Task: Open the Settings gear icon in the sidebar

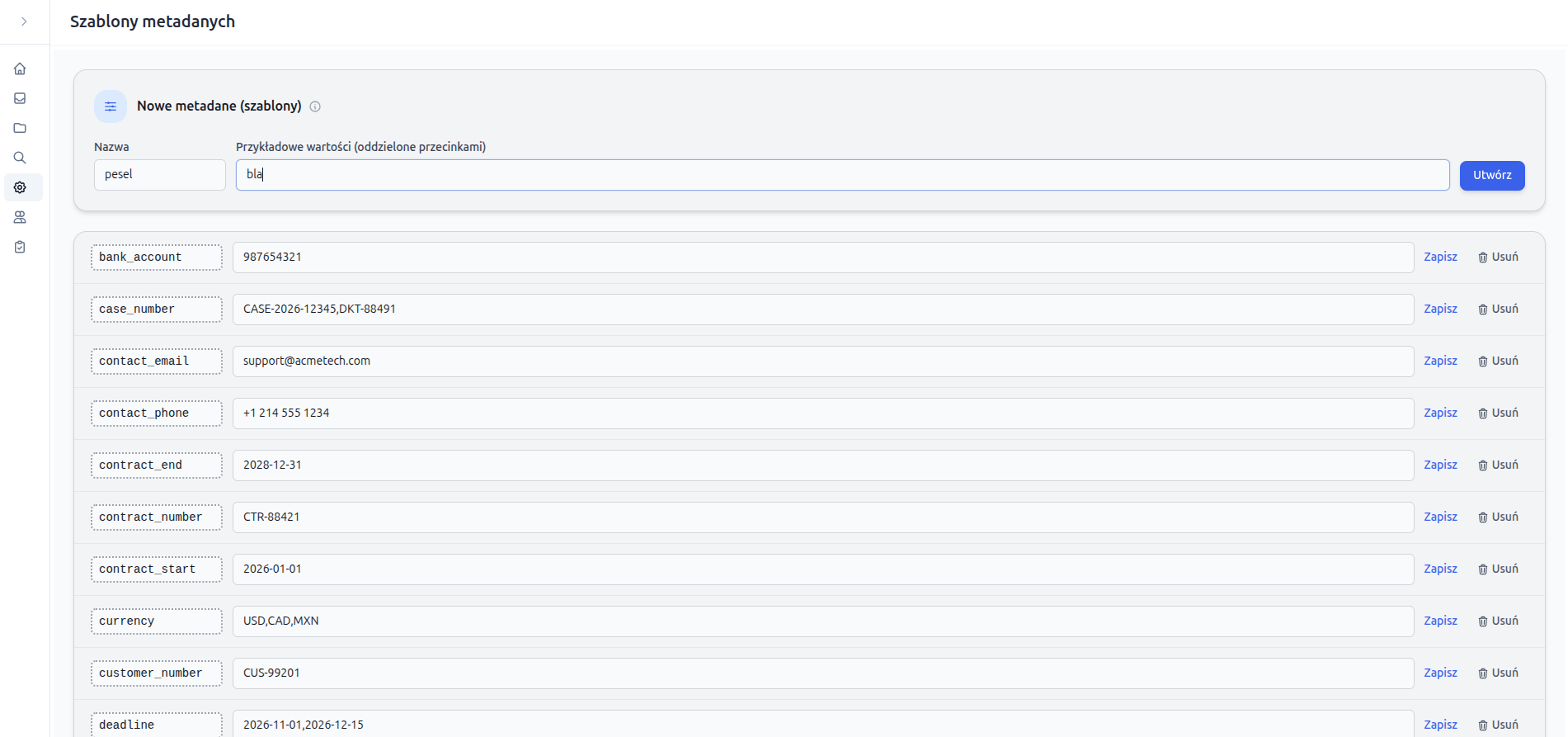Action: coord(20,187)
